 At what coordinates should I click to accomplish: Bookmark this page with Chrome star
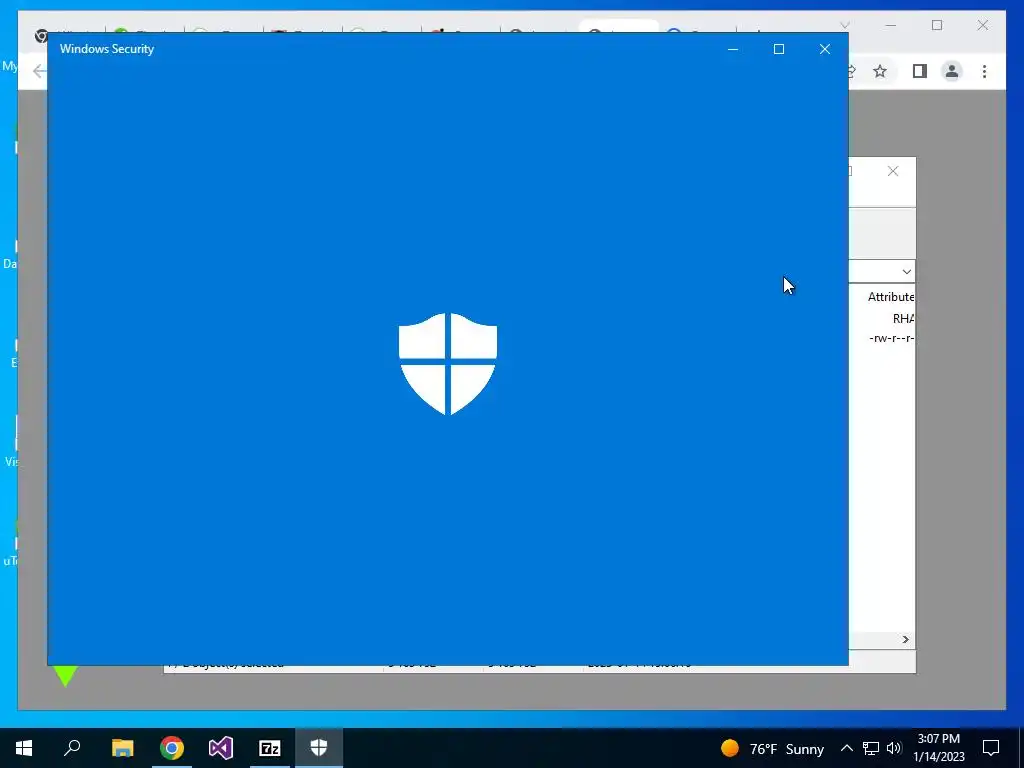point(880,71)
